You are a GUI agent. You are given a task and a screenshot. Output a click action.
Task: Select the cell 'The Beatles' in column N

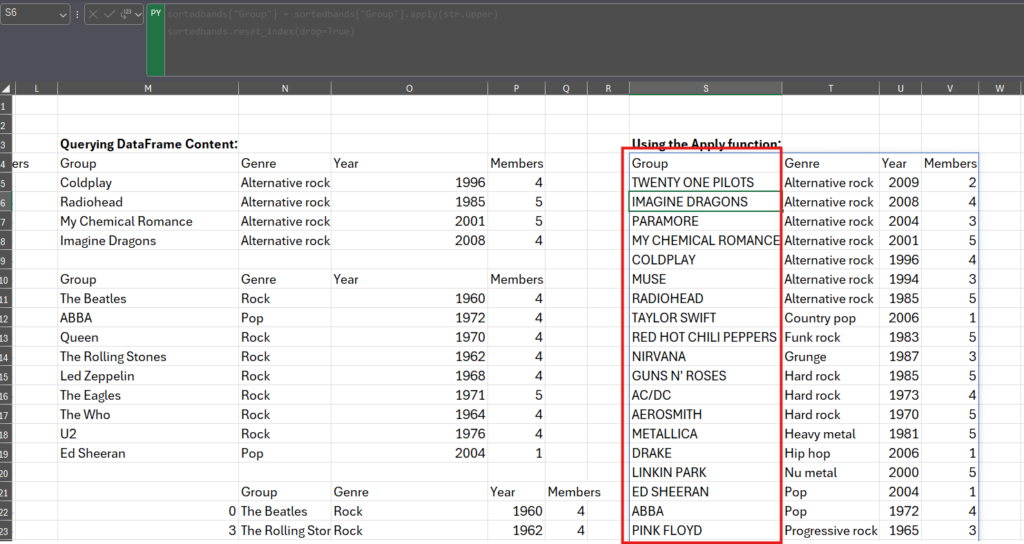point(285,511)
